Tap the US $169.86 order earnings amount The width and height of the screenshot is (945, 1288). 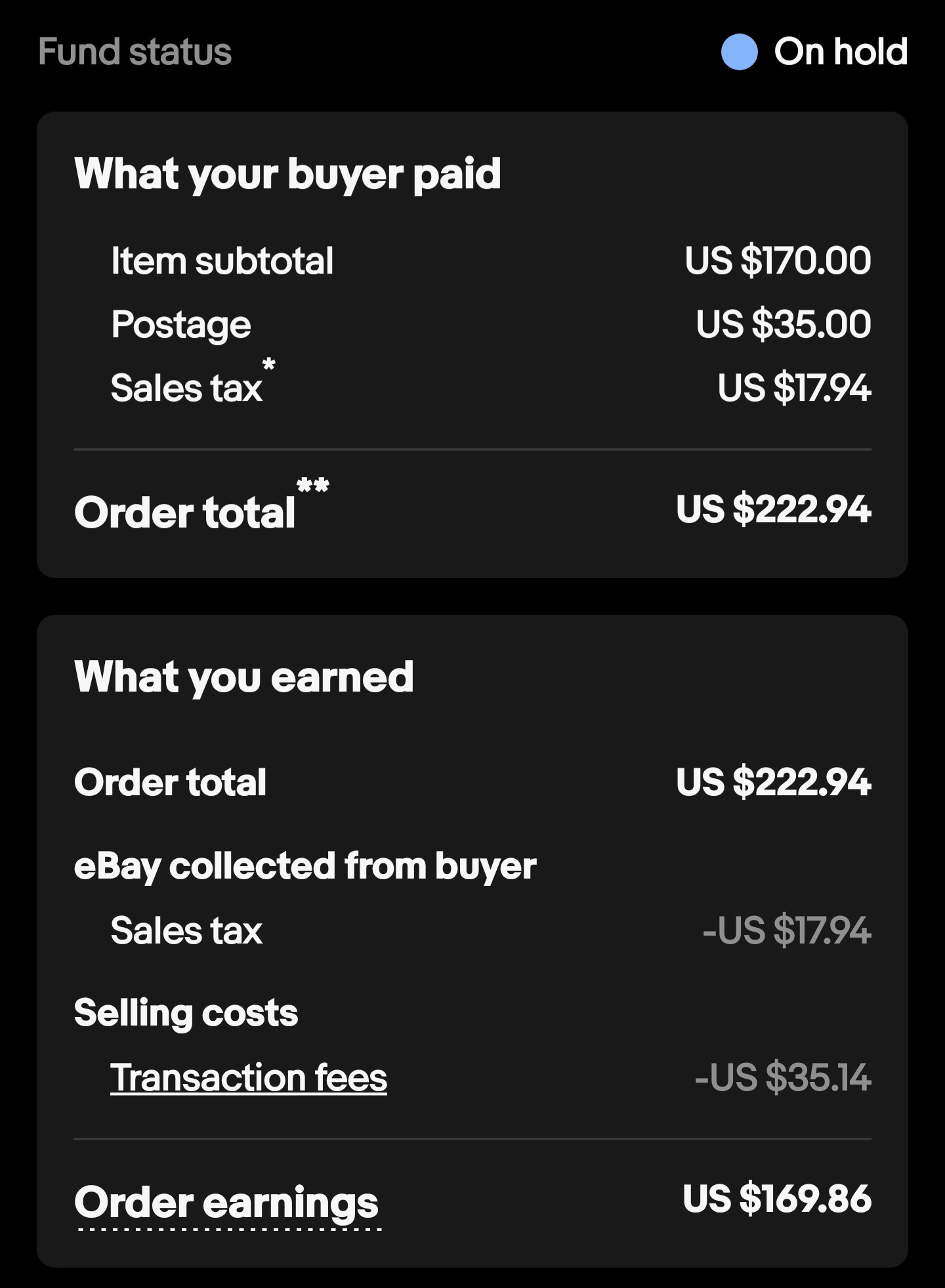[777, 1199]
